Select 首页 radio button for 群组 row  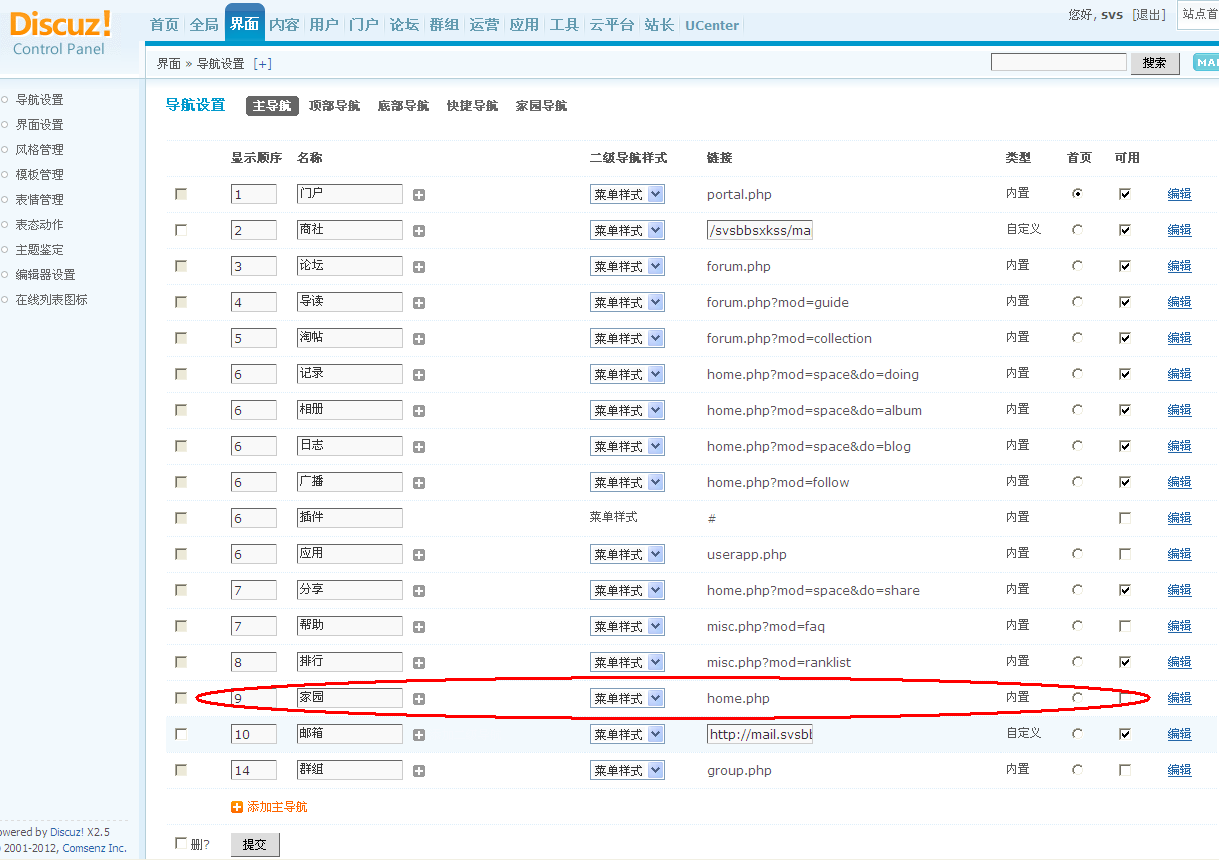coord(1077,770)
